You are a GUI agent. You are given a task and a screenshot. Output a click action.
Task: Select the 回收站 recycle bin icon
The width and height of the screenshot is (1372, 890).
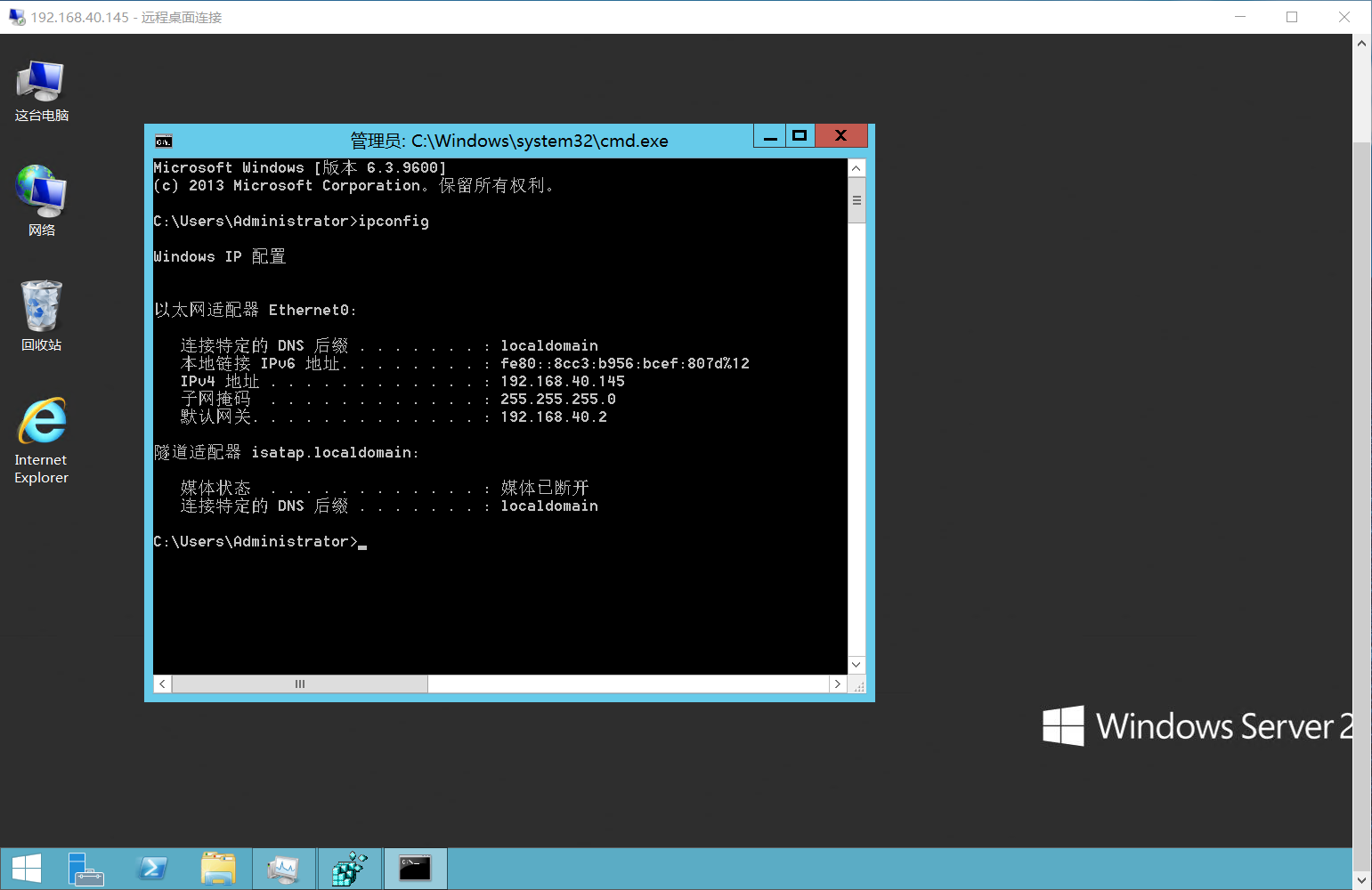(x=41, y=315)
